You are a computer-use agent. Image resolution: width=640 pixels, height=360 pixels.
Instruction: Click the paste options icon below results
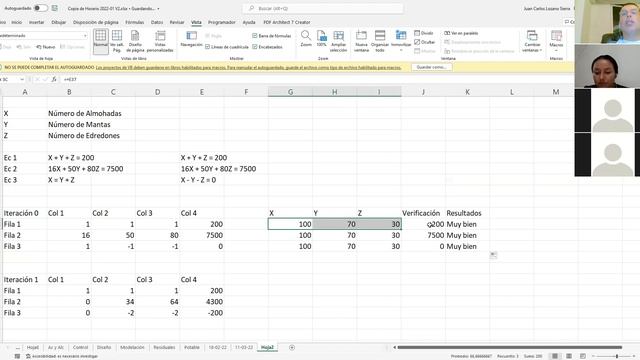(493, 255)
